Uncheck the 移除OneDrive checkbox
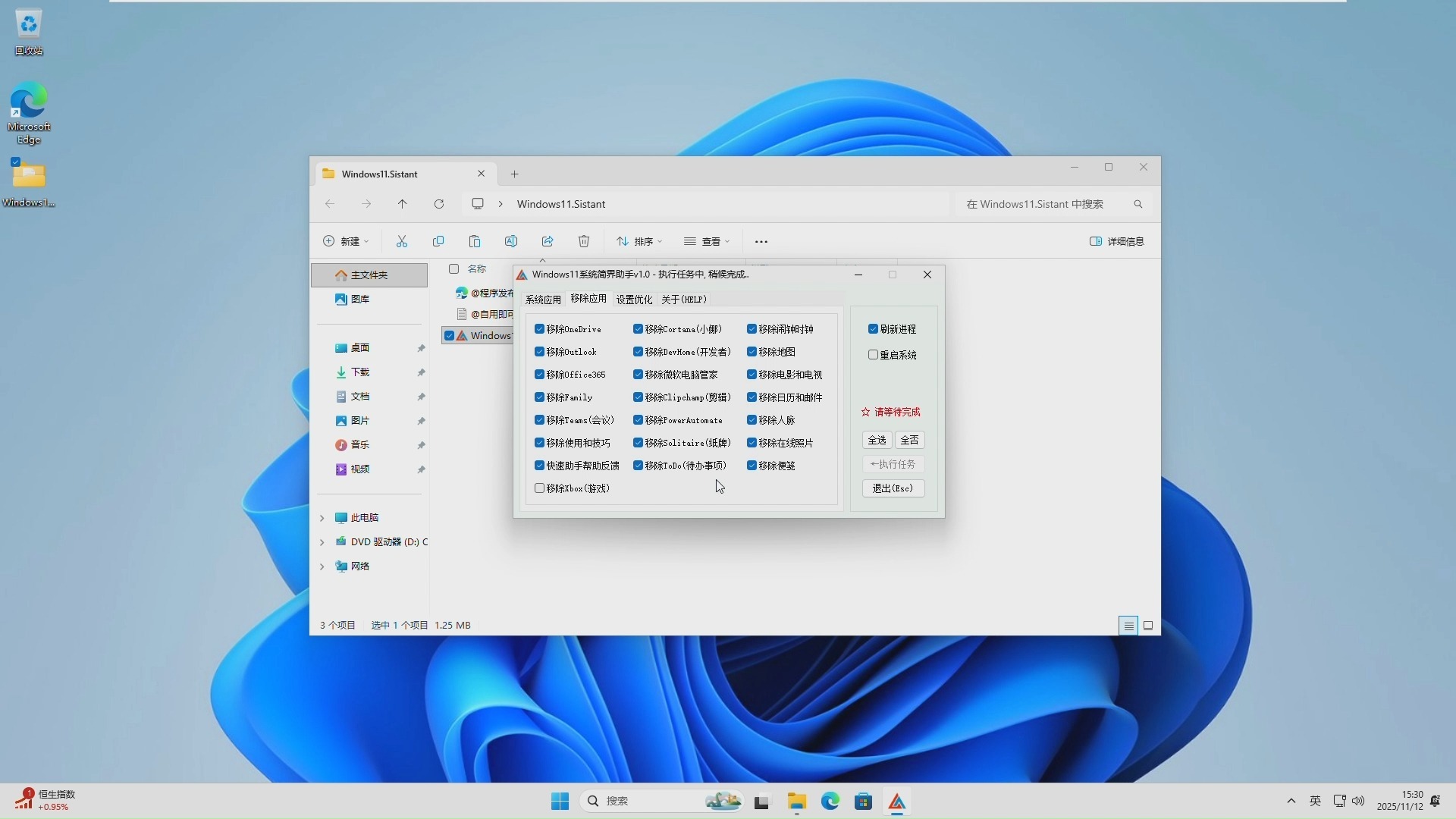 (539, 328)
